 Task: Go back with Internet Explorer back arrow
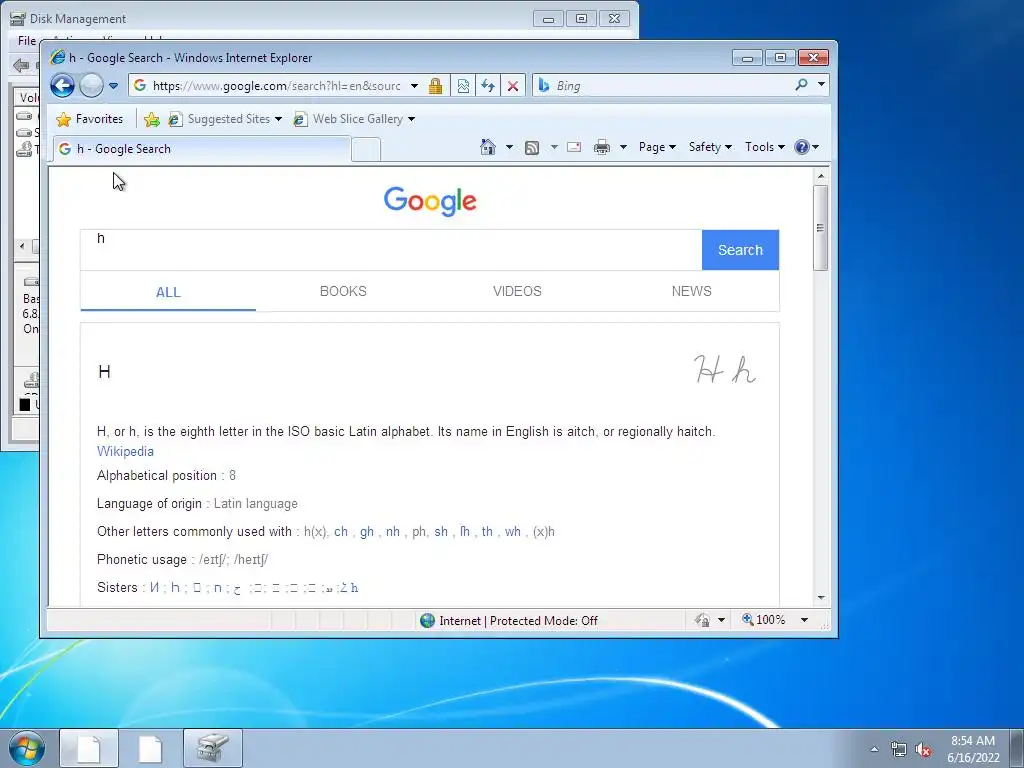62,86
